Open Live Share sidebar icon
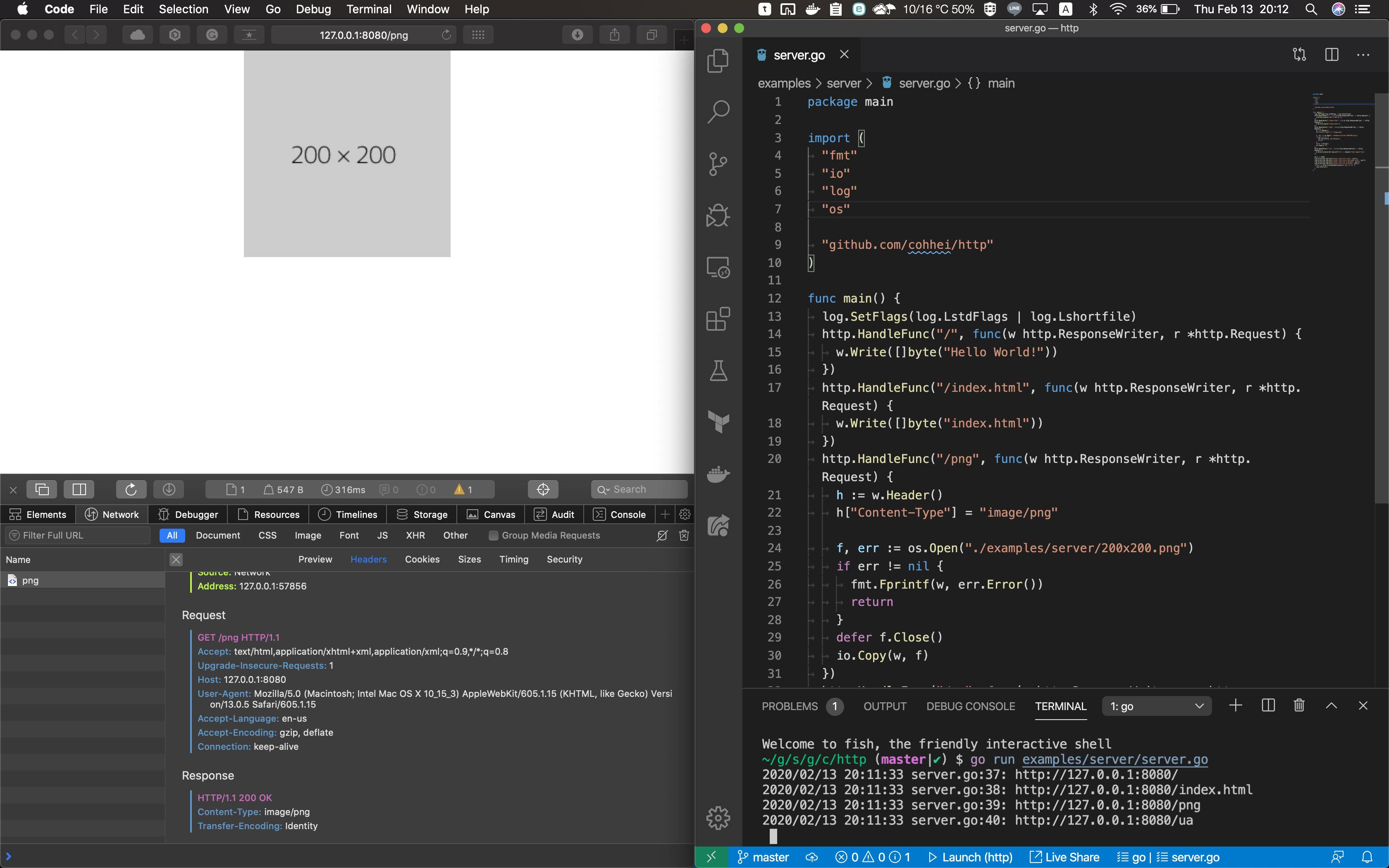 (718, 525)
